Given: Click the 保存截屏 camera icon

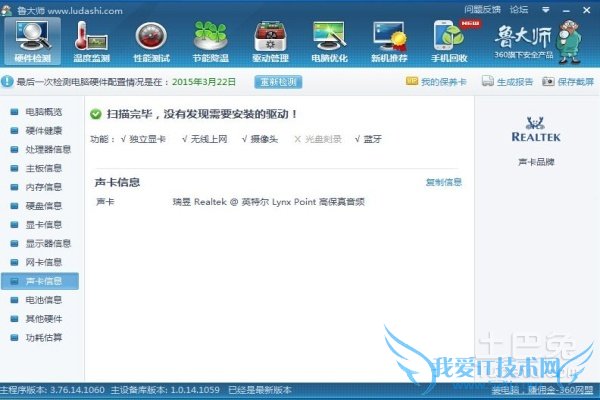Looking at the screenshot, I should point(548,81).
